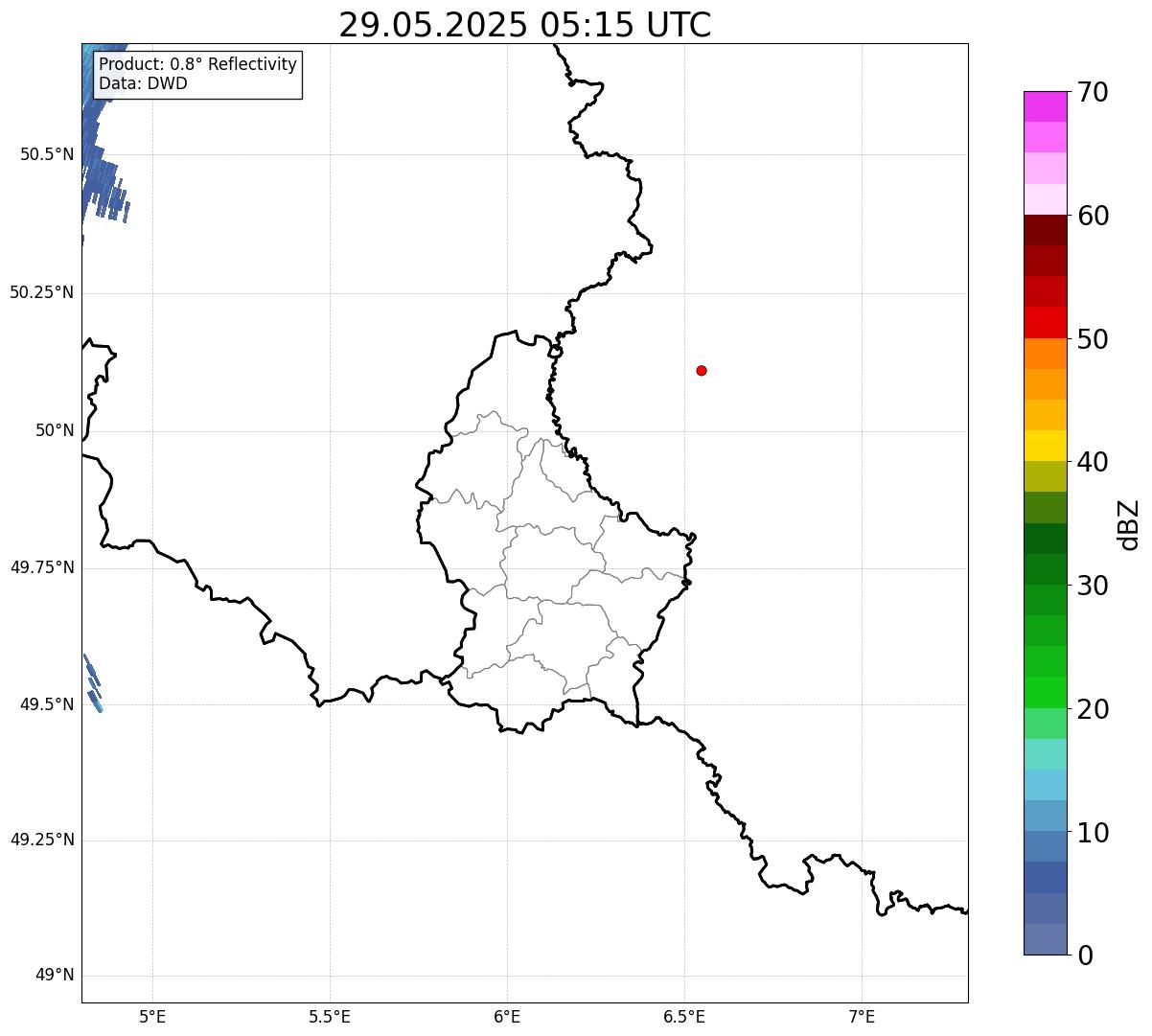Click the olive colorbar segment below 40
Screen dimensions: 1152x1036
point(1045,476)
